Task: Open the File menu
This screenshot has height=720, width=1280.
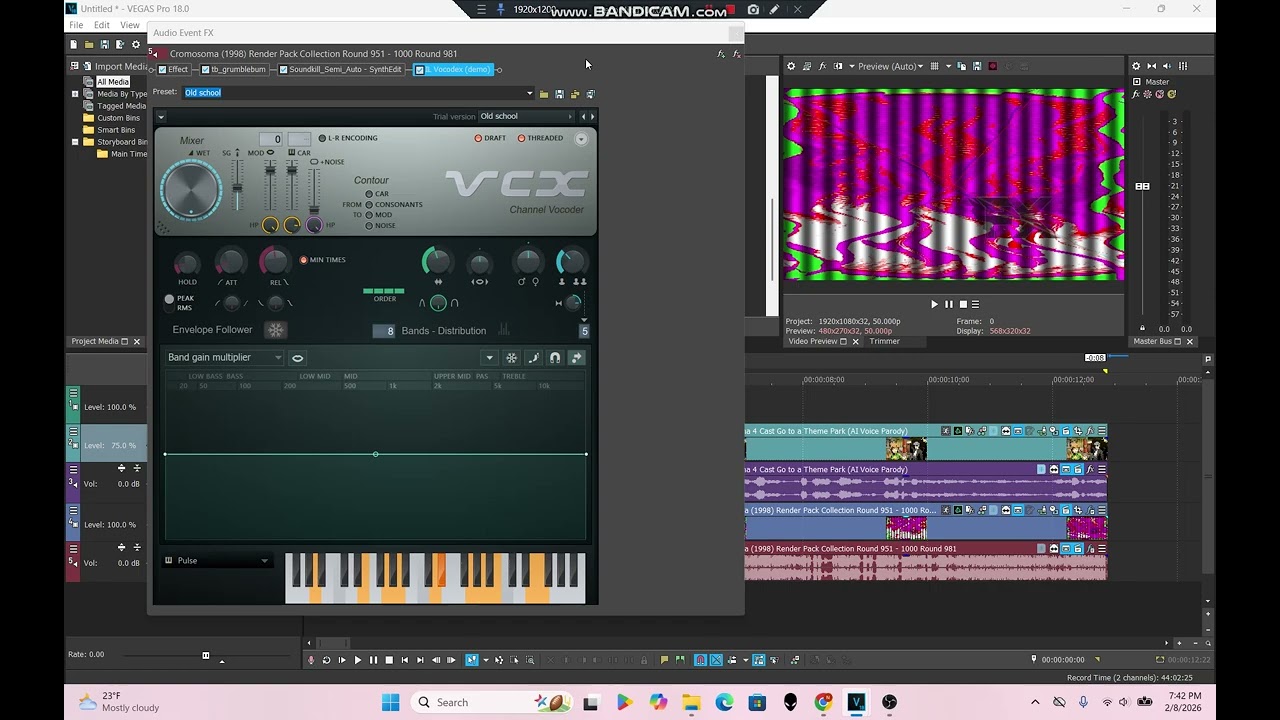Action: (76, 25)
